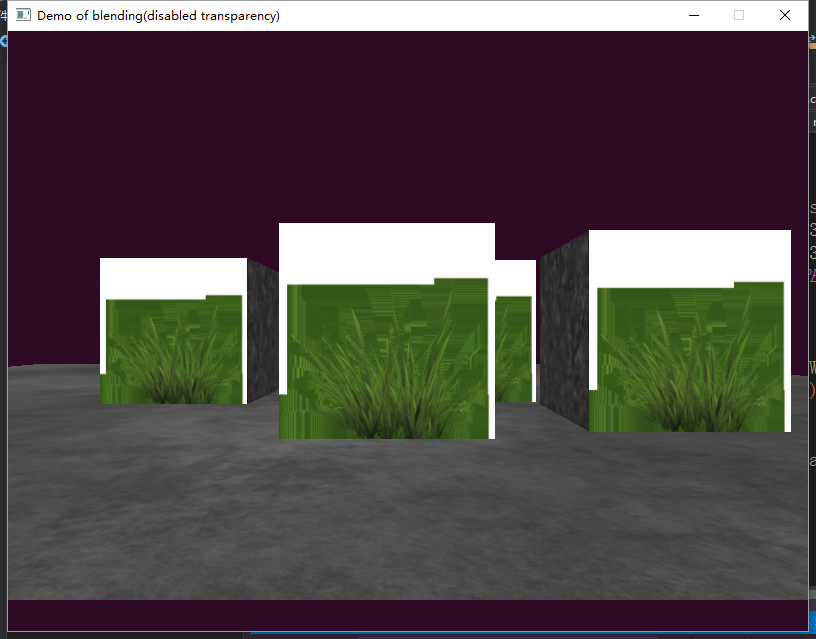Click the dark icon strip on the far left
Viewport: 816px width, 639px height.
3,300
